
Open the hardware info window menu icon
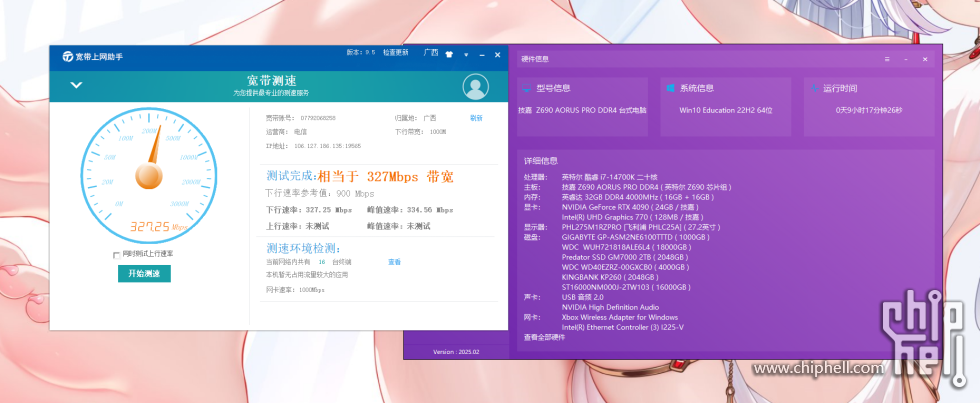pos(887,59)
